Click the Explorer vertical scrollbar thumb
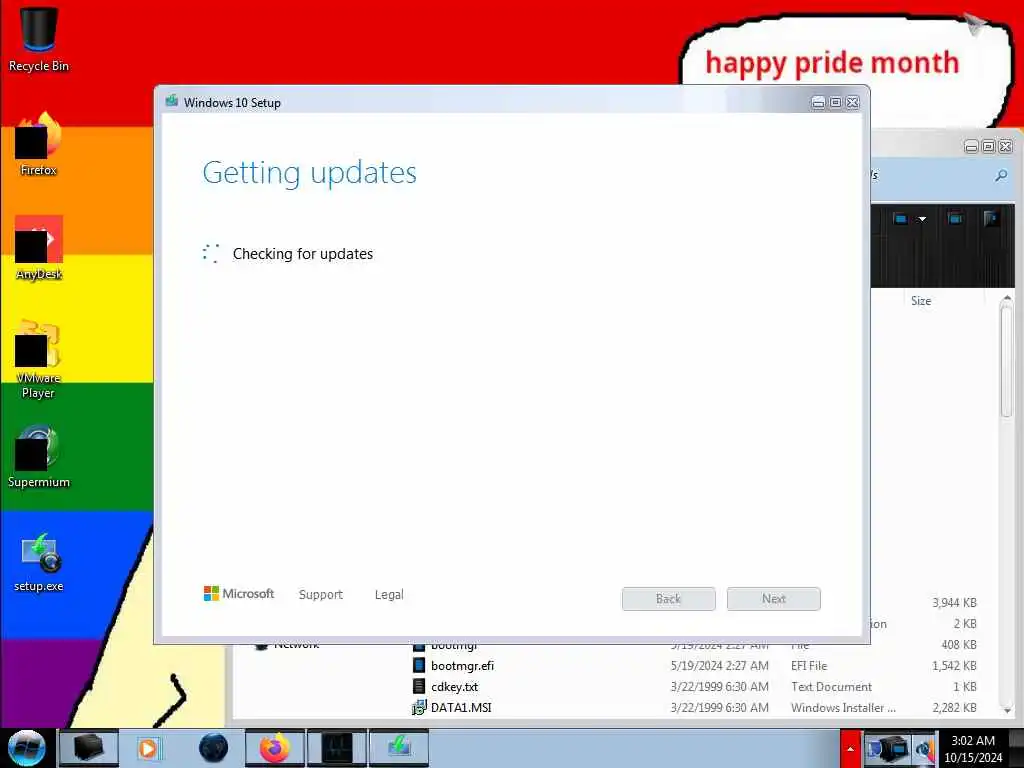The width and height of the screenshot is (1024, 768). point(1006,360)
